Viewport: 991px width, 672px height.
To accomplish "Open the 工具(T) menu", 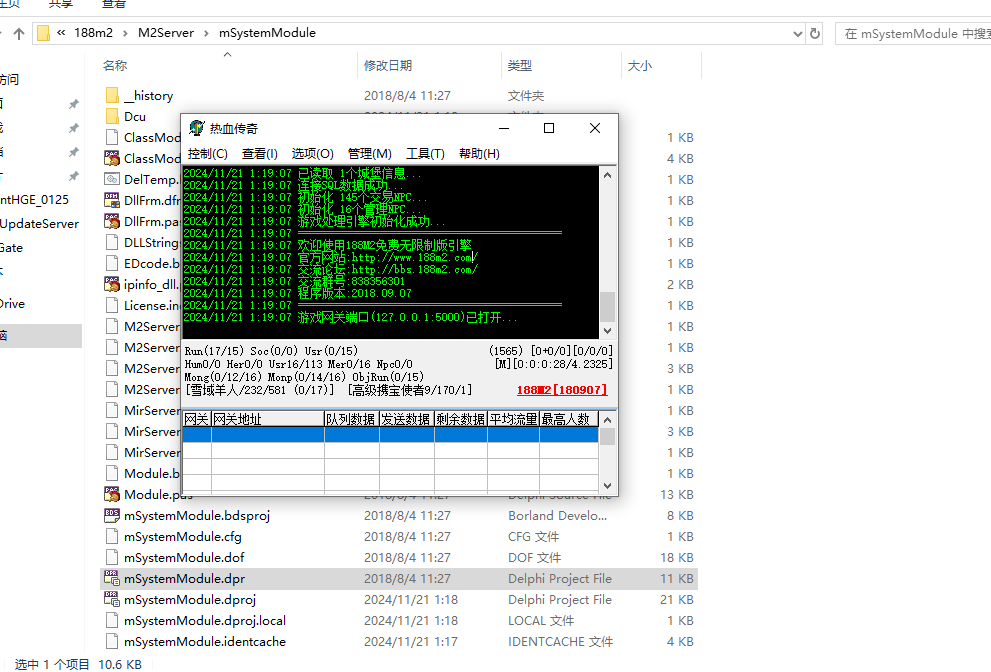I will (425, 153).
